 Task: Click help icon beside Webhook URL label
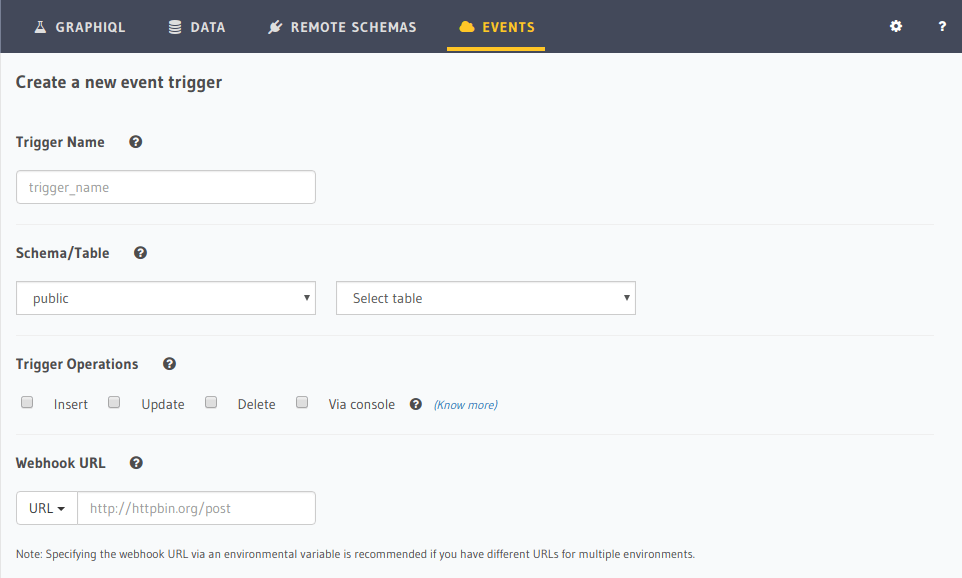click(x=136, y=463)
